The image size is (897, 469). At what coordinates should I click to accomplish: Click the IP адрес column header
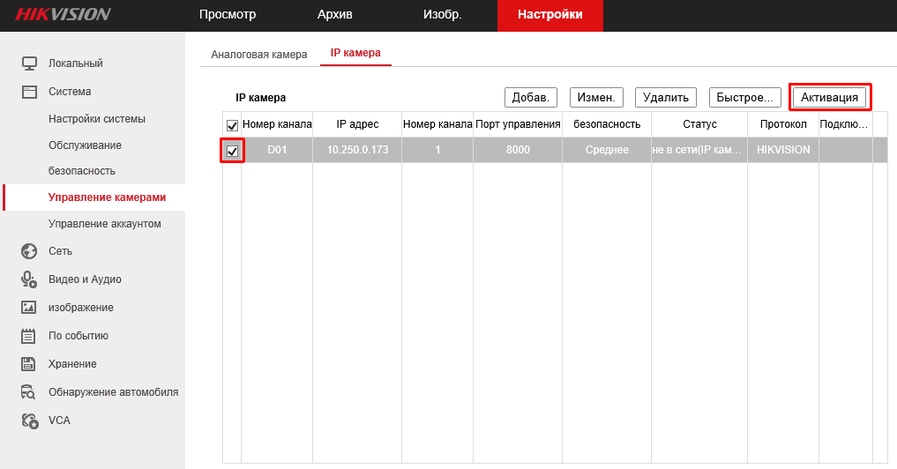(x=357, y=124)
